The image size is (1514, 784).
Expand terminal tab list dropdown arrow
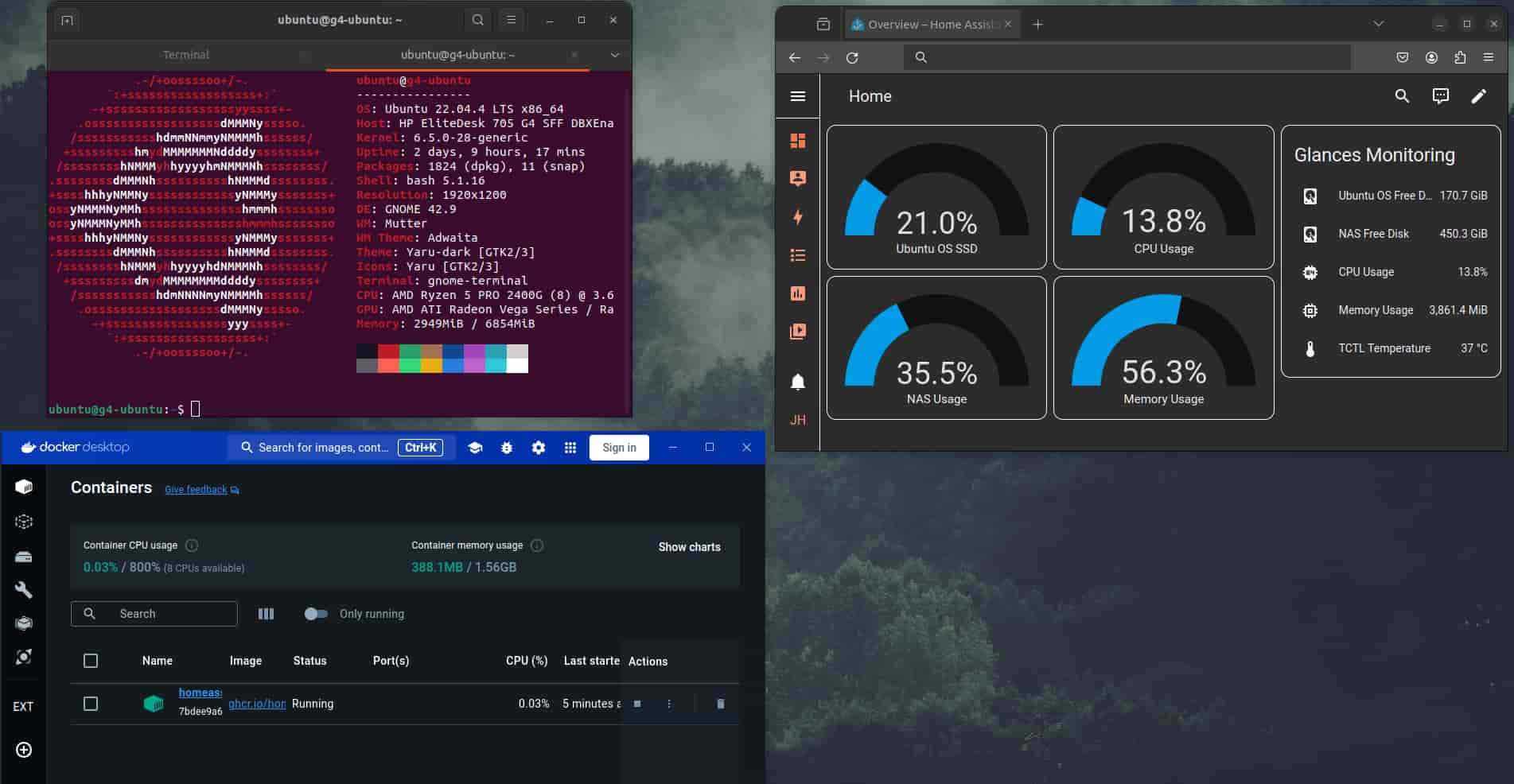point(614,55)
